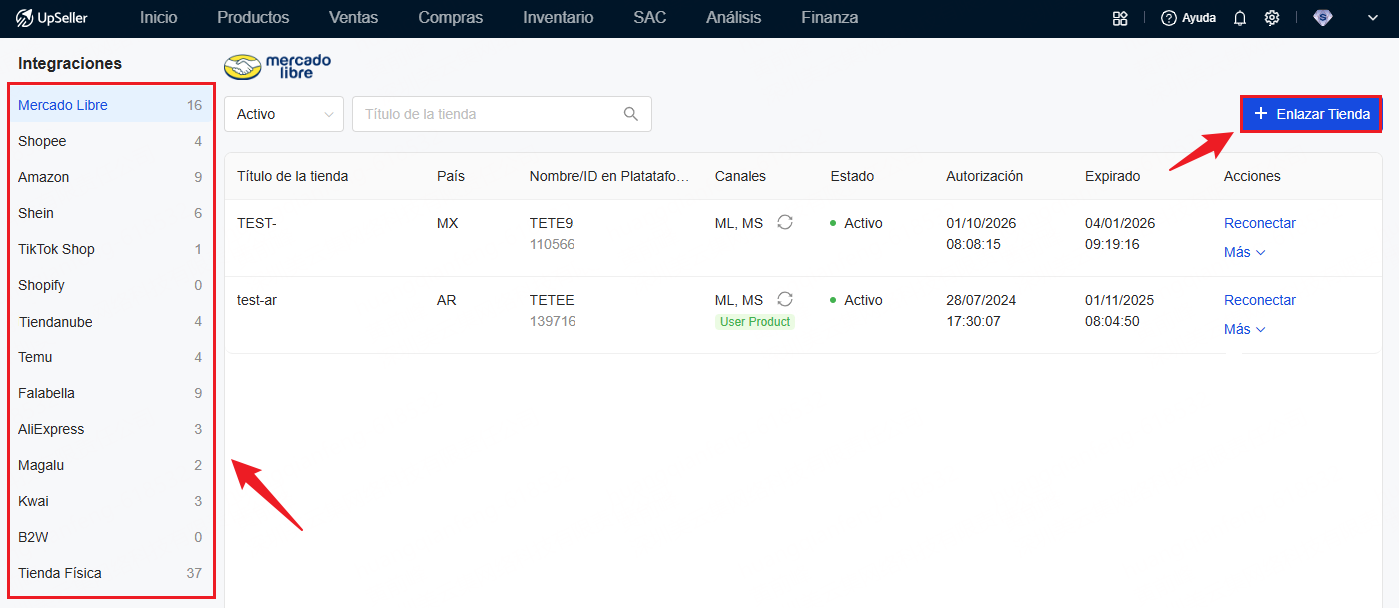This screenshot has height=608, width=1399.
Task: Click platform name TETE9
Action: pos(552,223)
